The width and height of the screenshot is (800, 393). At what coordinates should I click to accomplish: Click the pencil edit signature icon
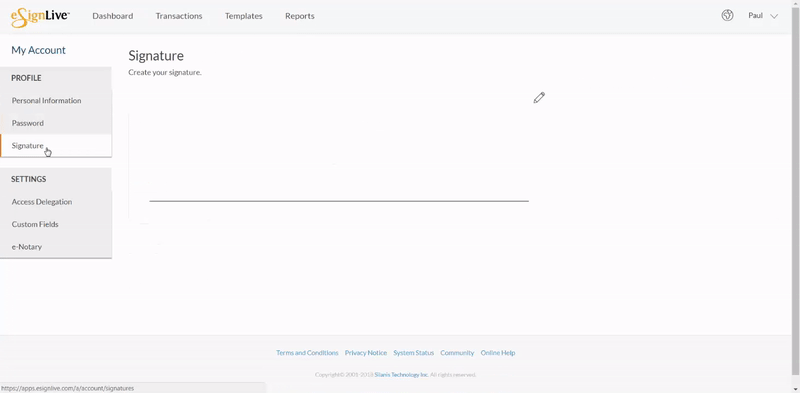(539, 97)
